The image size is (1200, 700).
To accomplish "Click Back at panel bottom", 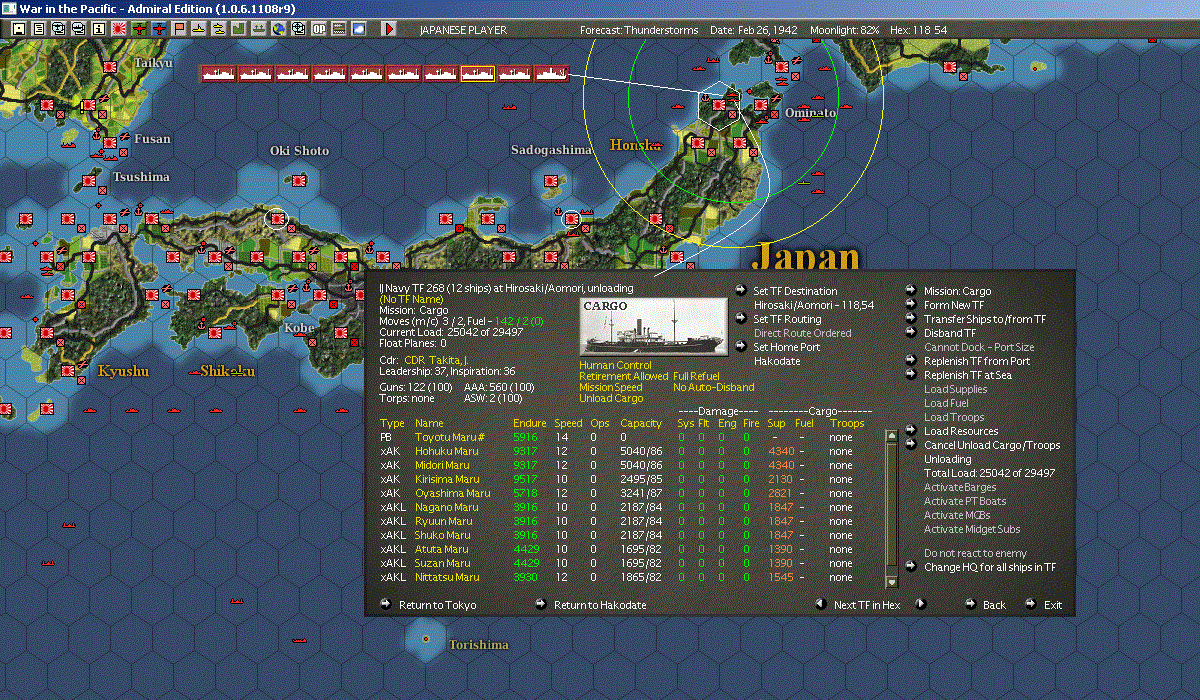I will point(994,605).
